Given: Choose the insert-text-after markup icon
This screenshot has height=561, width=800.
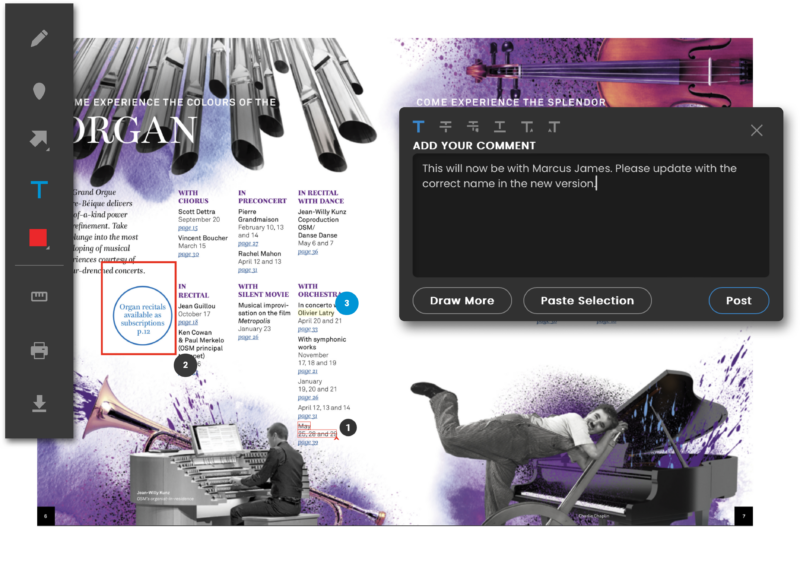Looking at the screenshot, I should pos(527,126).
